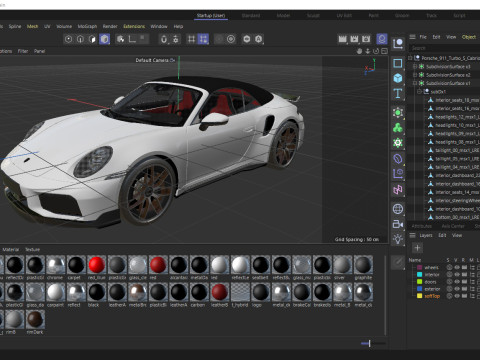The height and width of the screenshot is (360, 480).
Task: Toggle solo for softTop layer
Action: (x=449, y=296)
